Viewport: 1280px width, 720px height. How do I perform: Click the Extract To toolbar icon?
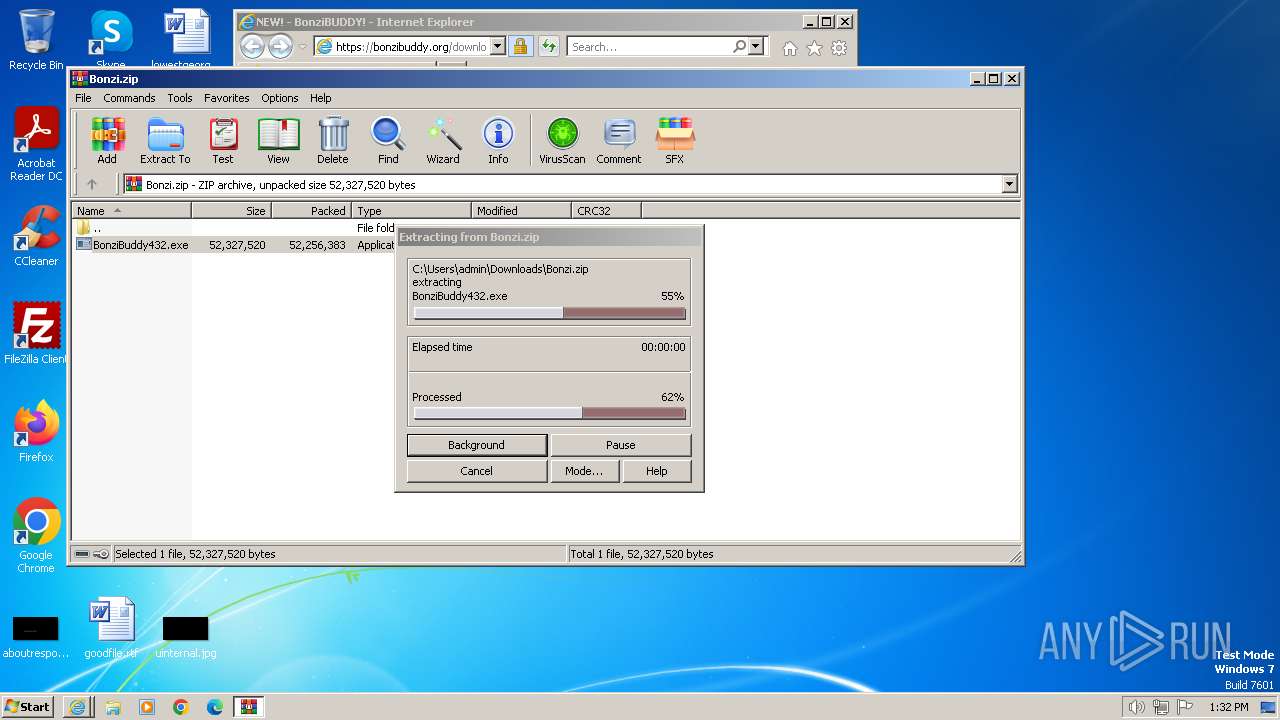[165, 141]
